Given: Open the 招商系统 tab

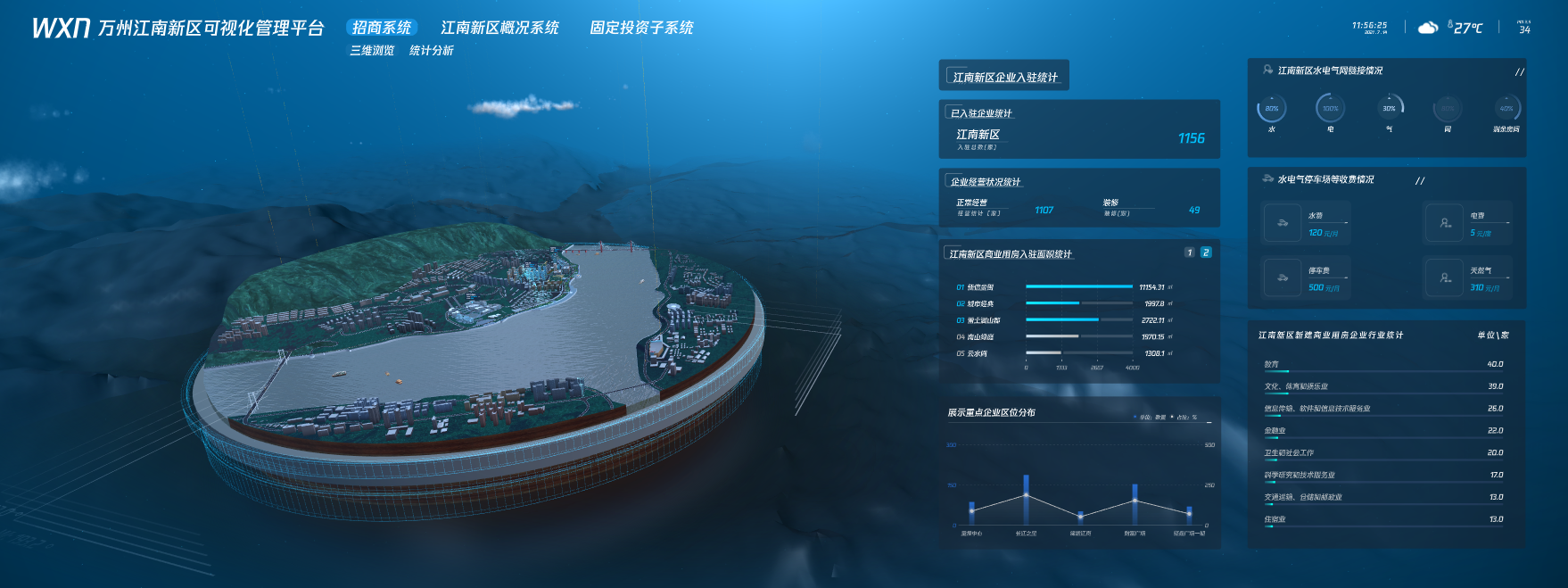Looking at the screenshot, I should (x=382, y=28).
